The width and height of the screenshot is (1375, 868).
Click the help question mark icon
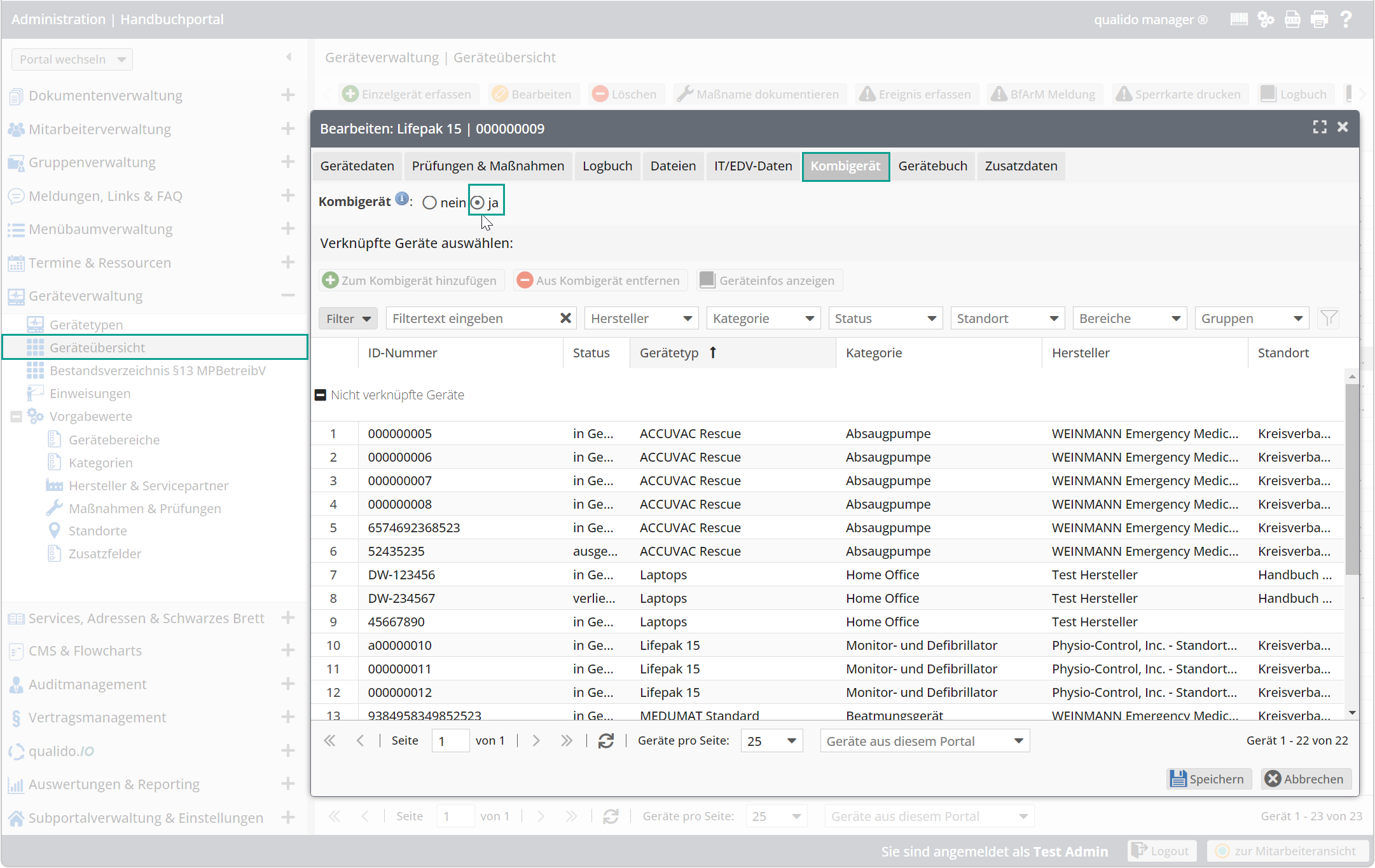(x=1346, y=20)
